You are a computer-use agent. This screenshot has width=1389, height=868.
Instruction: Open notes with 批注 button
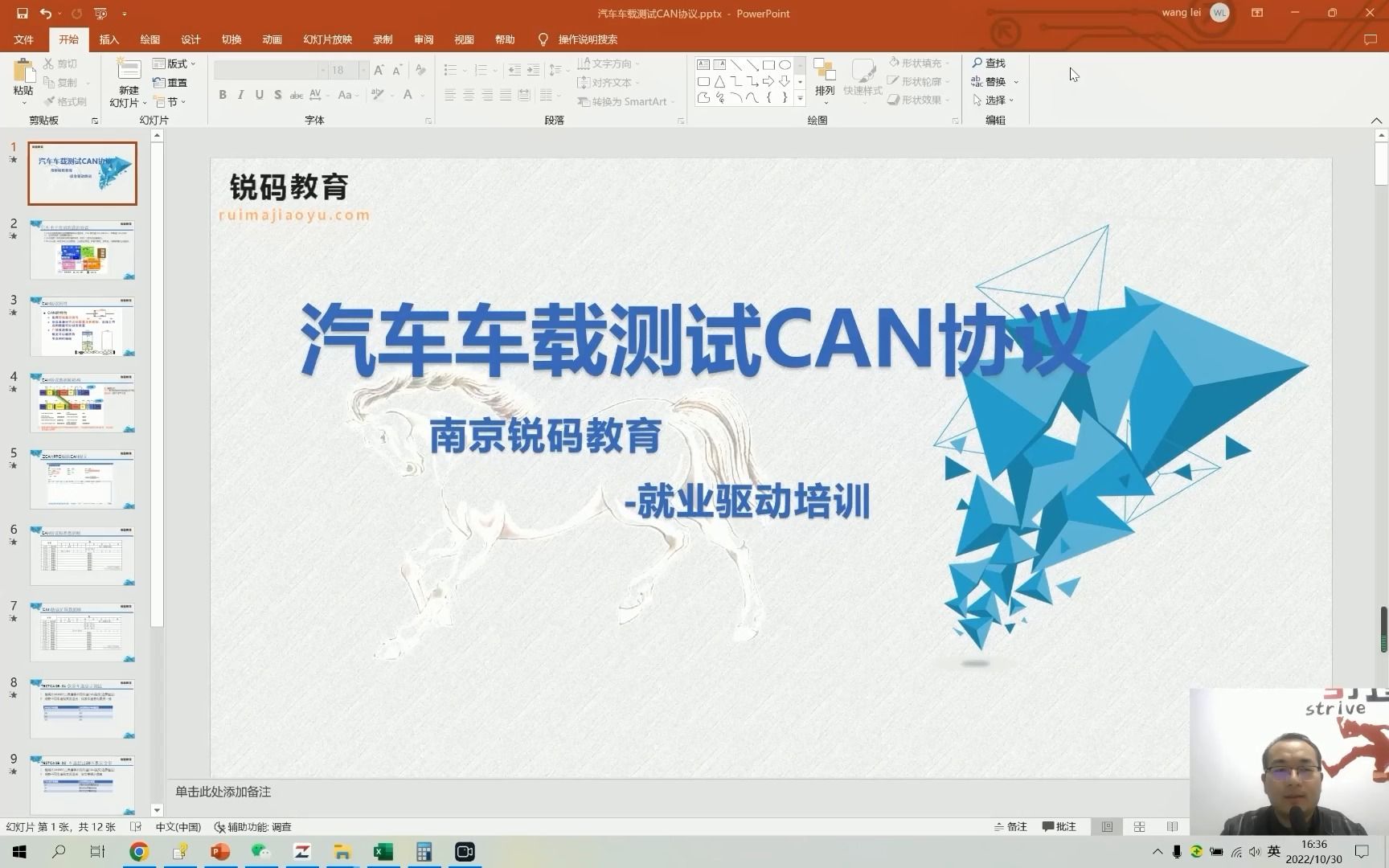point(1059,826)
